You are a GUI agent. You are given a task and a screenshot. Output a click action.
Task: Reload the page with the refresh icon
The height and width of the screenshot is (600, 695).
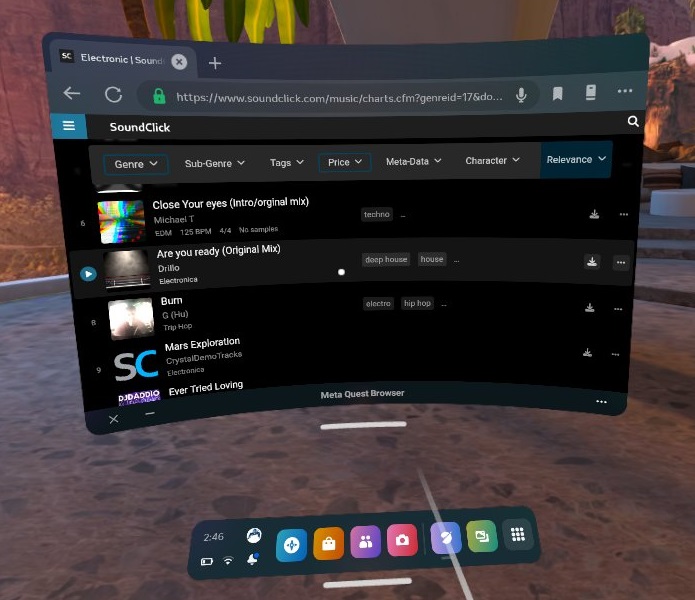[x=113, y=94]
